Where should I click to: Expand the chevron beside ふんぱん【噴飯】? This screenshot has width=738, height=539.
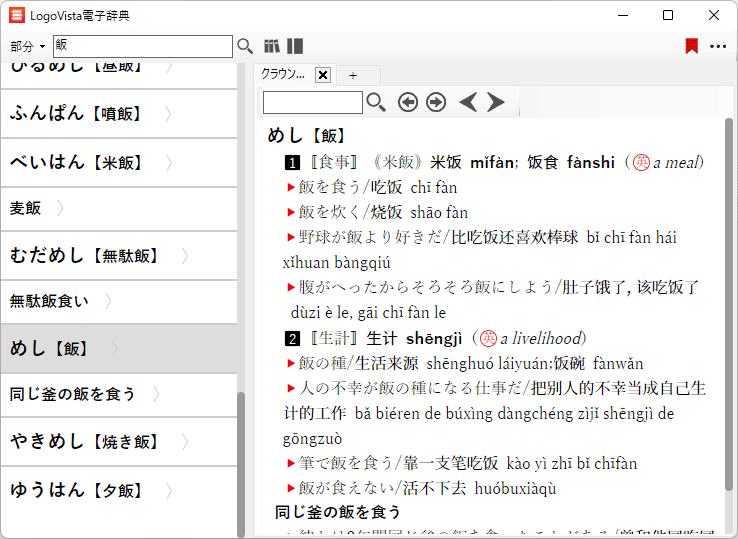[168, 114]
